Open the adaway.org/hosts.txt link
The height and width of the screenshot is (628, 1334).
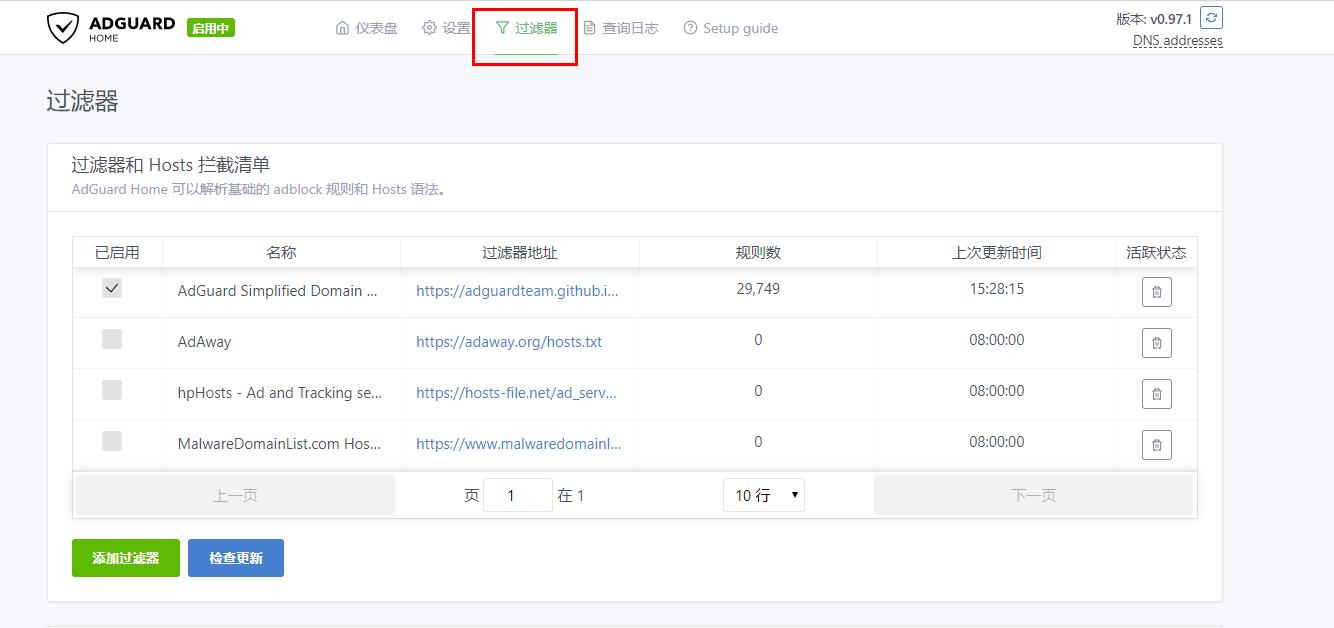tap(509, 342)
